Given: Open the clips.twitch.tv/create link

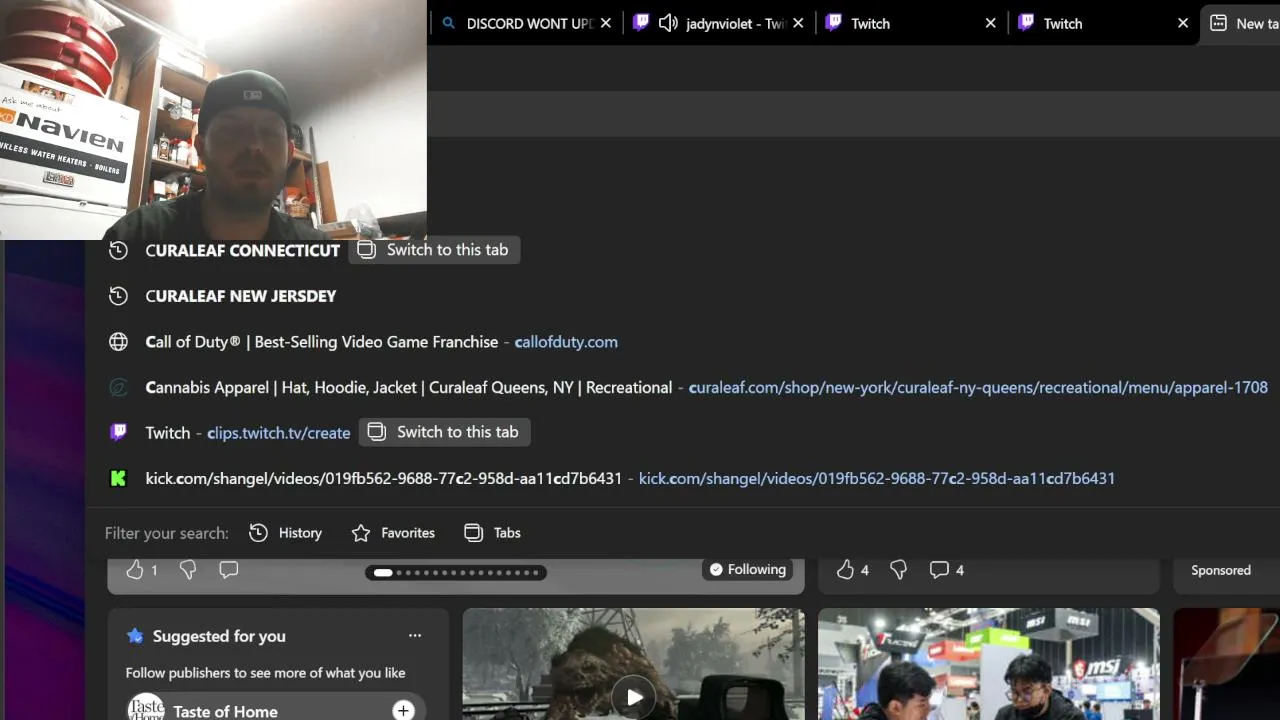Looking at the screenshot, I should [x=279, y=433].
